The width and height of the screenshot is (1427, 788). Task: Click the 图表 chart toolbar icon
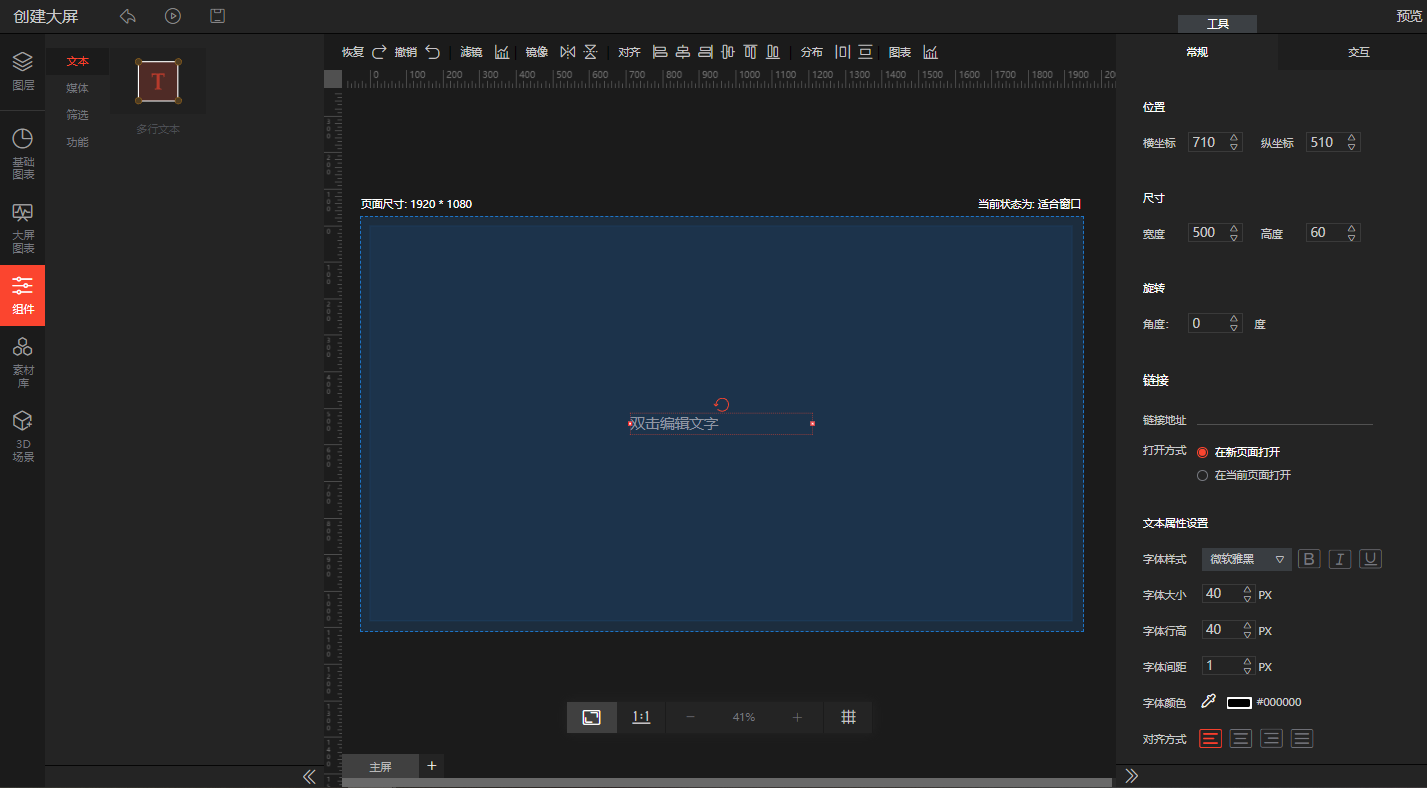coord(931,52)
